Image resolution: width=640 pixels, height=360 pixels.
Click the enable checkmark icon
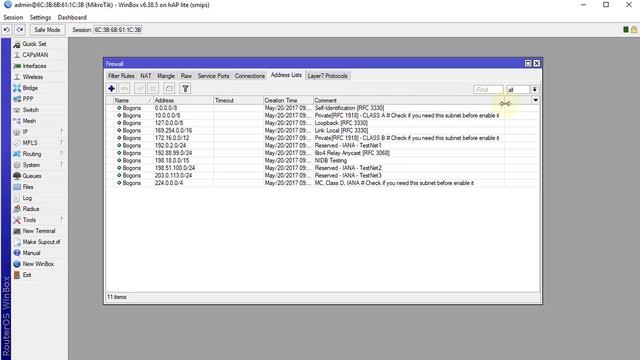pyautogui.click(x=140, y=89)
